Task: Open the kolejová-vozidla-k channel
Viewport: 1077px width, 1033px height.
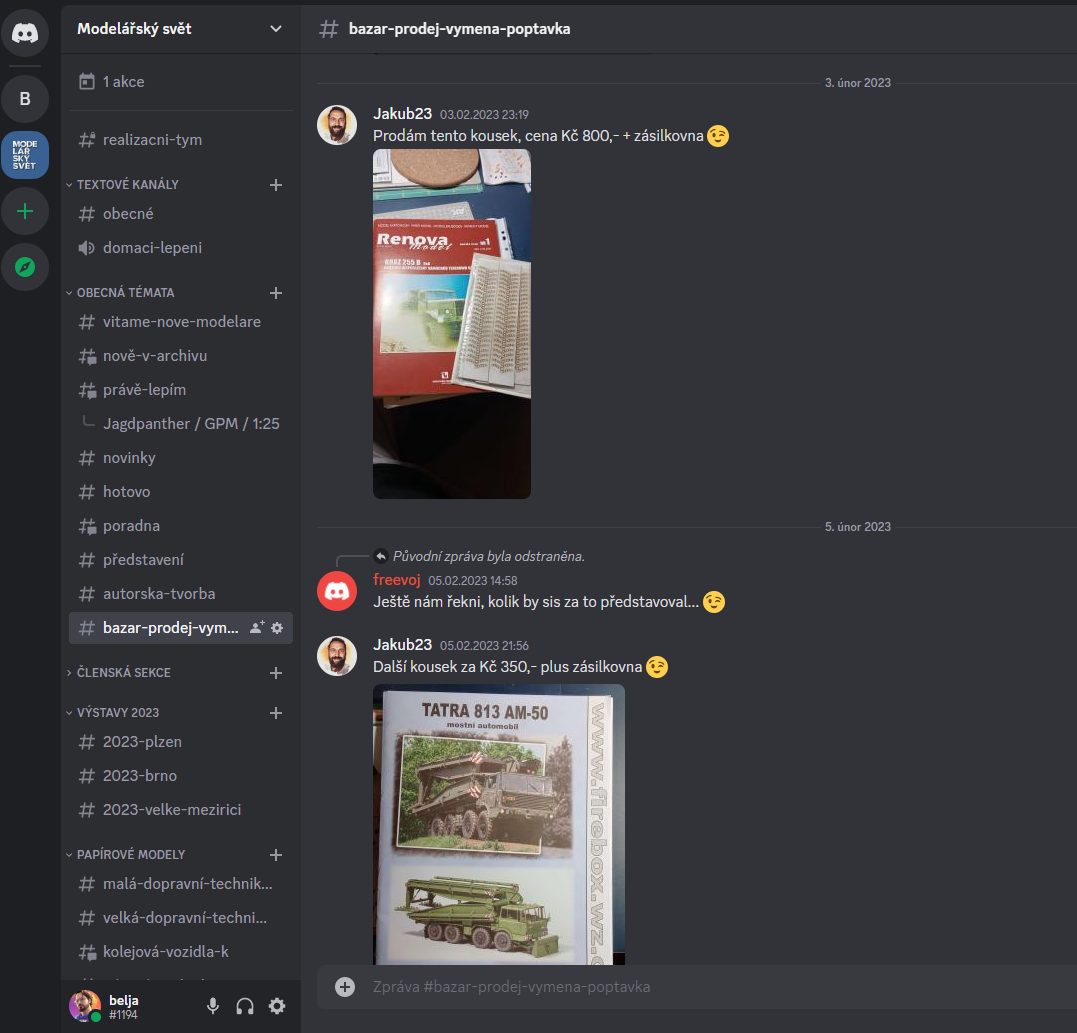Action: coord(181,952)
